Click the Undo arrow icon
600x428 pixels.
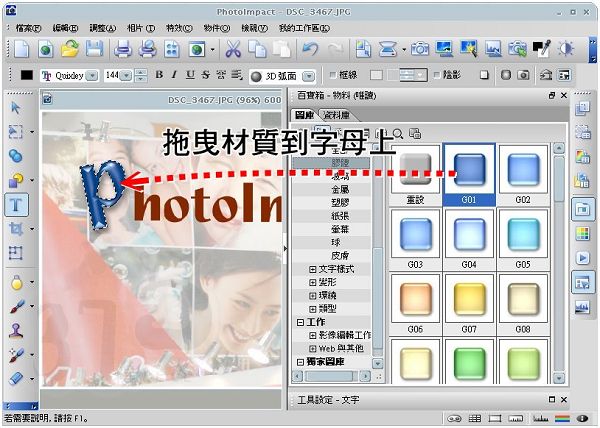point(310,50)
